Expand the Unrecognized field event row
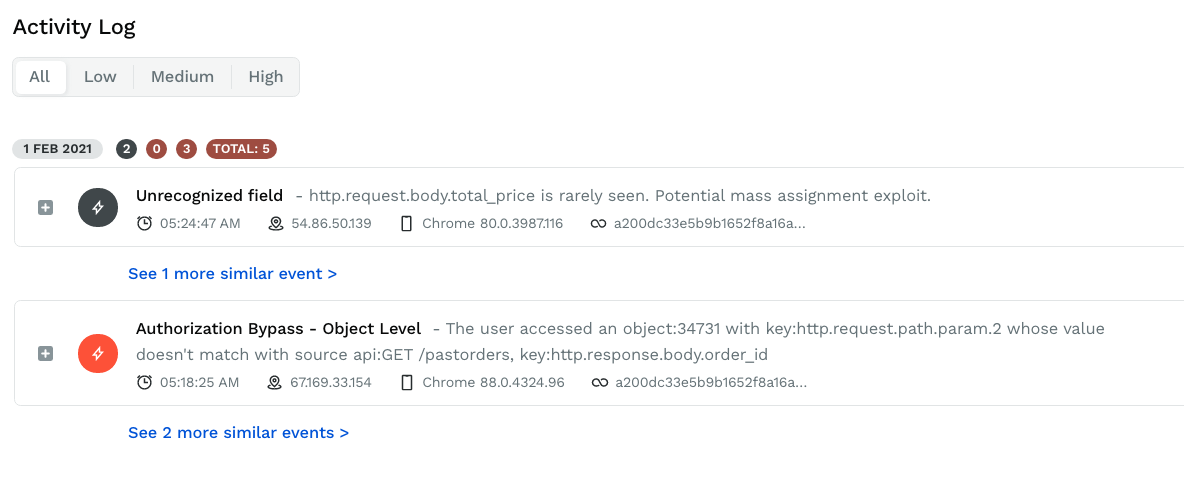 (x=45, y=208)
